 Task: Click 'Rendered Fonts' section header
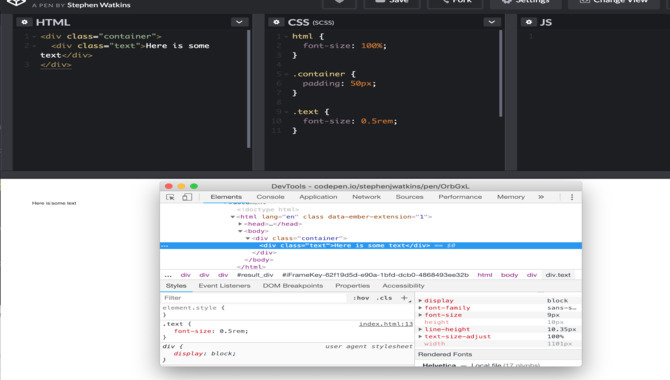(445, 354)
